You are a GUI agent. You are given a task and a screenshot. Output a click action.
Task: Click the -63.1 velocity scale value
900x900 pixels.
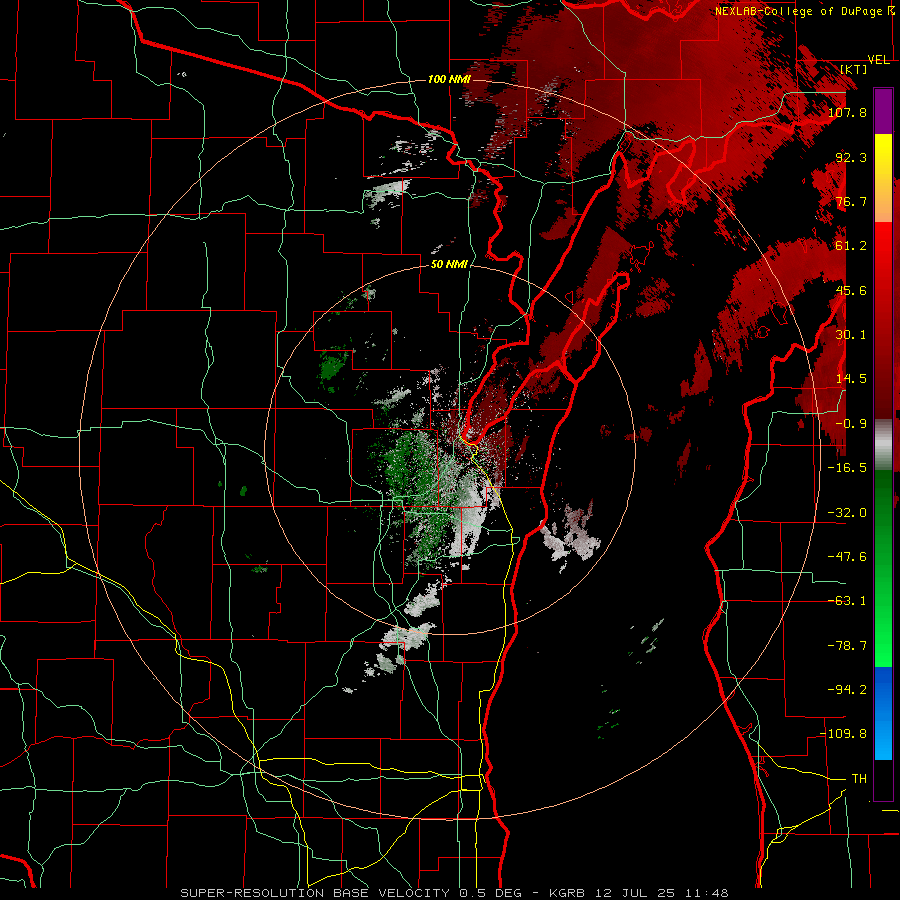[x=847, y=601]
